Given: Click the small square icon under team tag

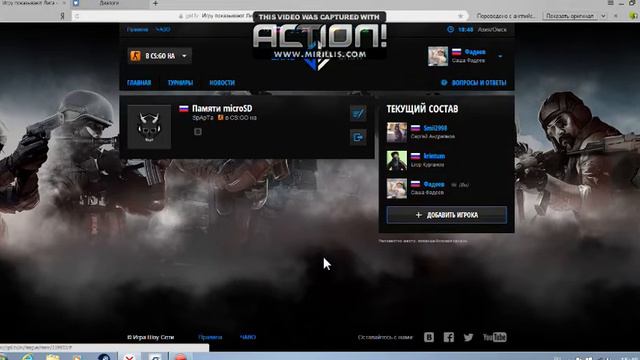Looking at the screenshot, I should [198, 132].
